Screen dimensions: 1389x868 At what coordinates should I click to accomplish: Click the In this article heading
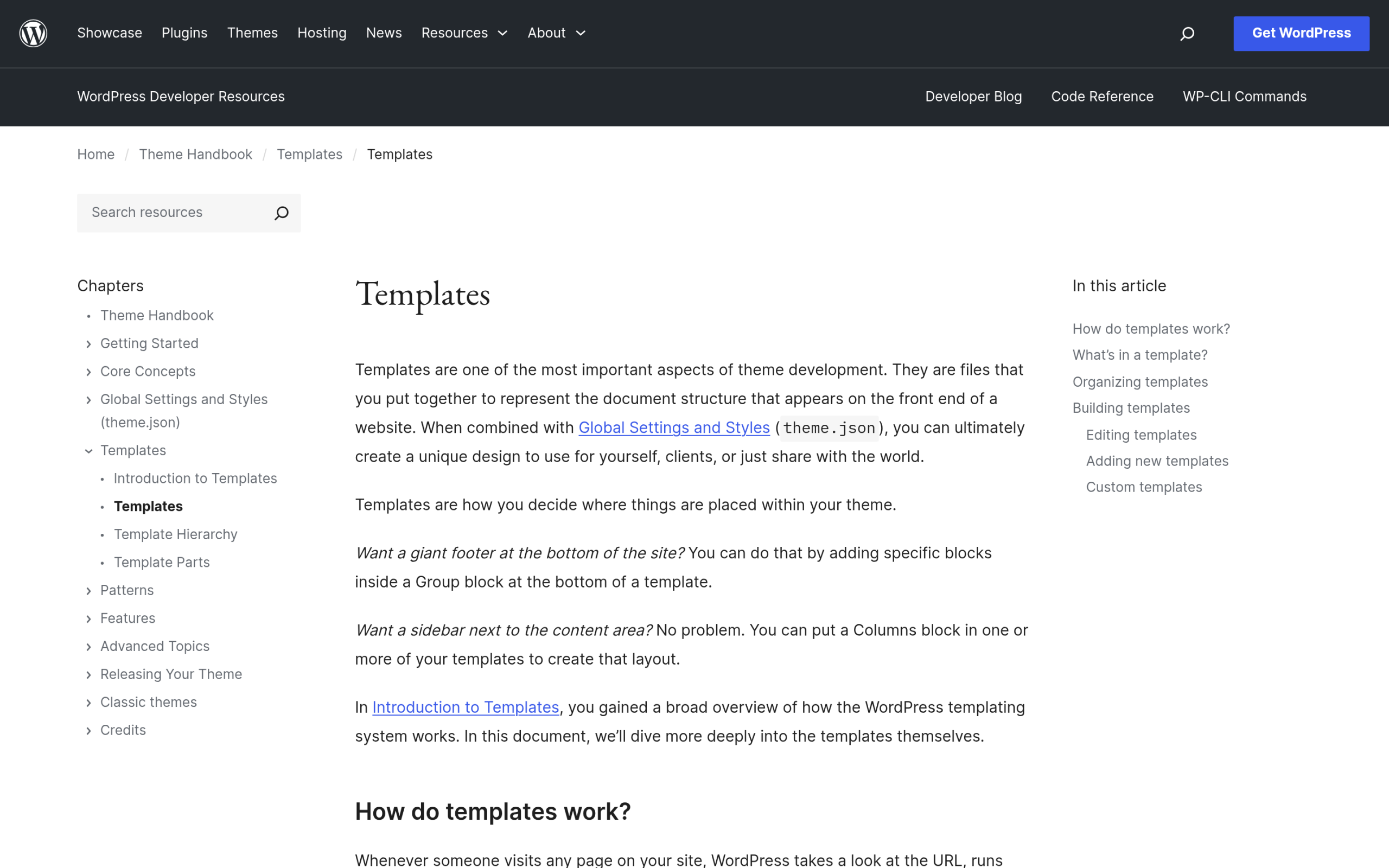[x=1119, y=286]
